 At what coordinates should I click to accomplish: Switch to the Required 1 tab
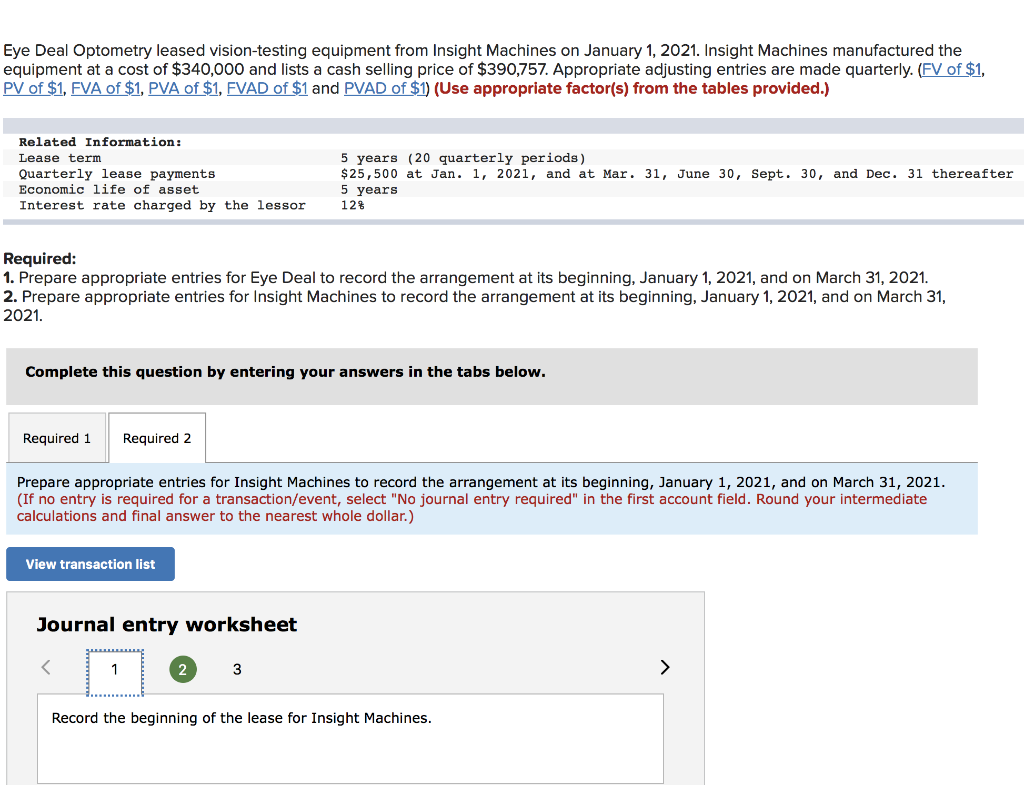coord(57,438)
